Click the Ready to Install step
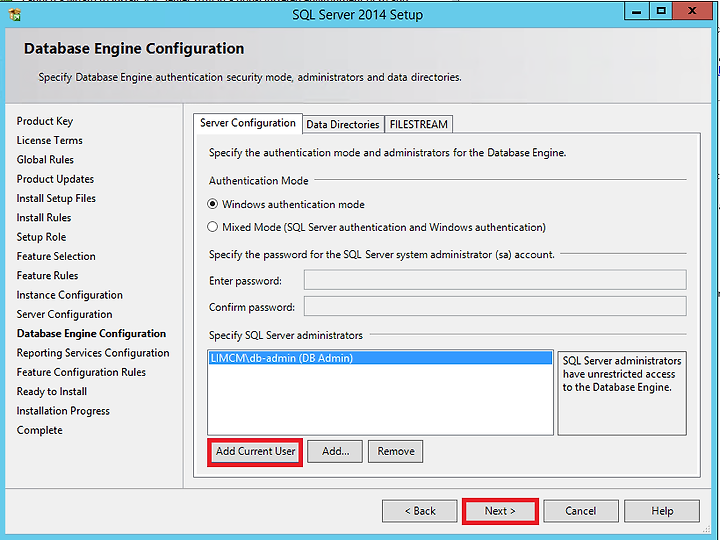 tap(51, 391)
